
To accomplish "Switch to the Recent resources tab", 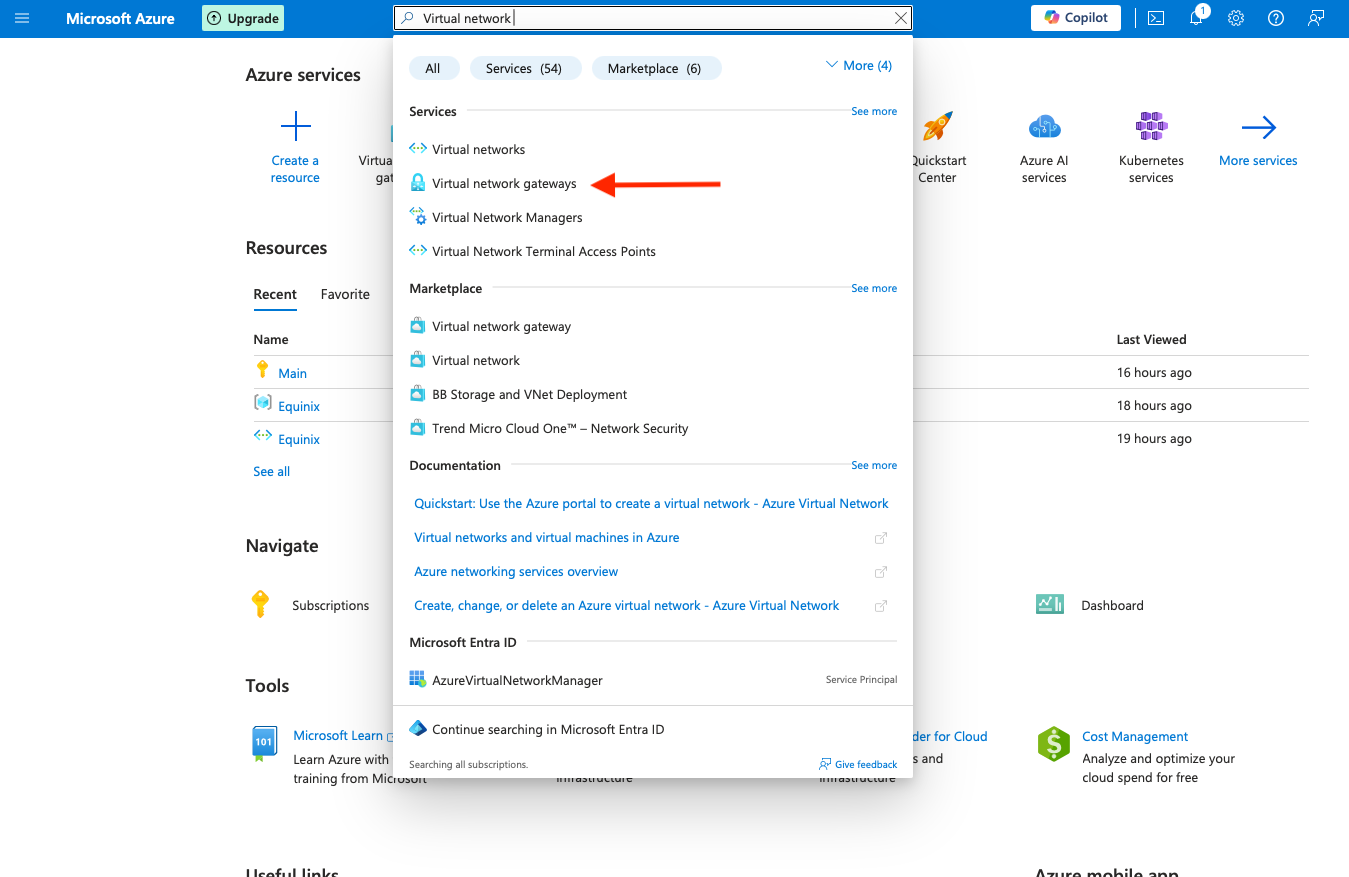I will click(x=275, y=294).
